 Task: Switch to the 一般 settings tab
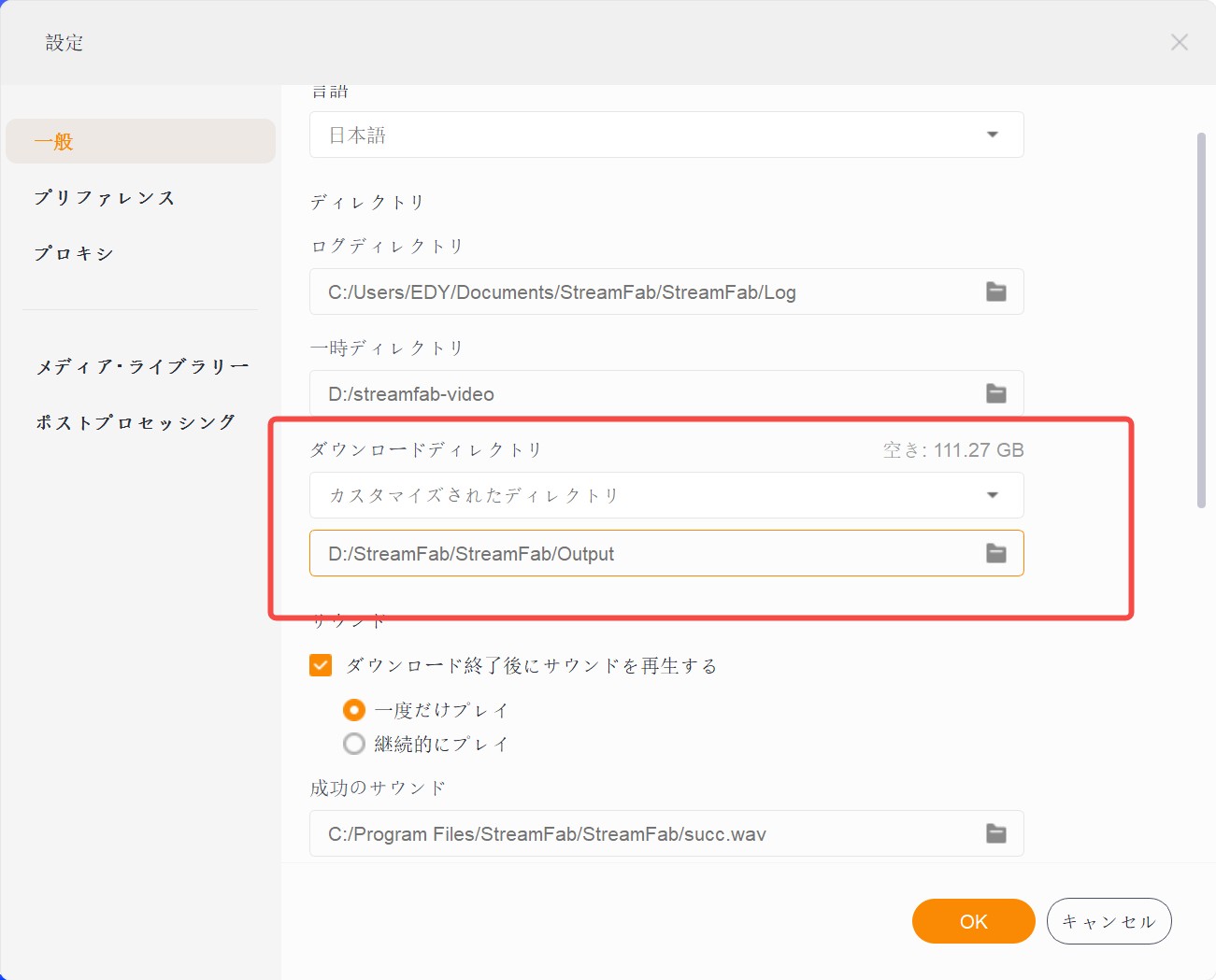click(140, 141)
